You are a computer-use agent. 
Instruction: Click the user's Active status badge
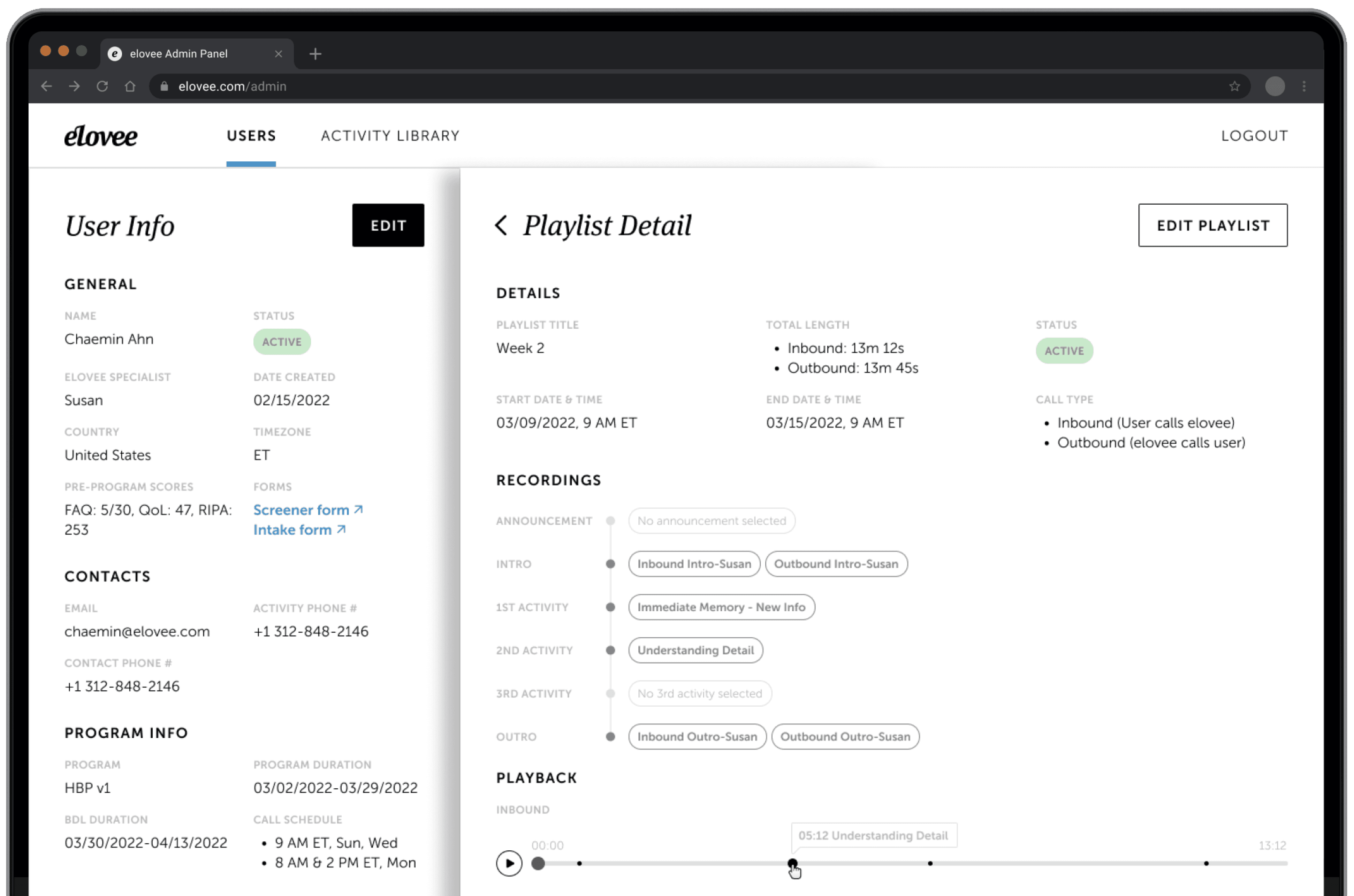tap(282, 342)
